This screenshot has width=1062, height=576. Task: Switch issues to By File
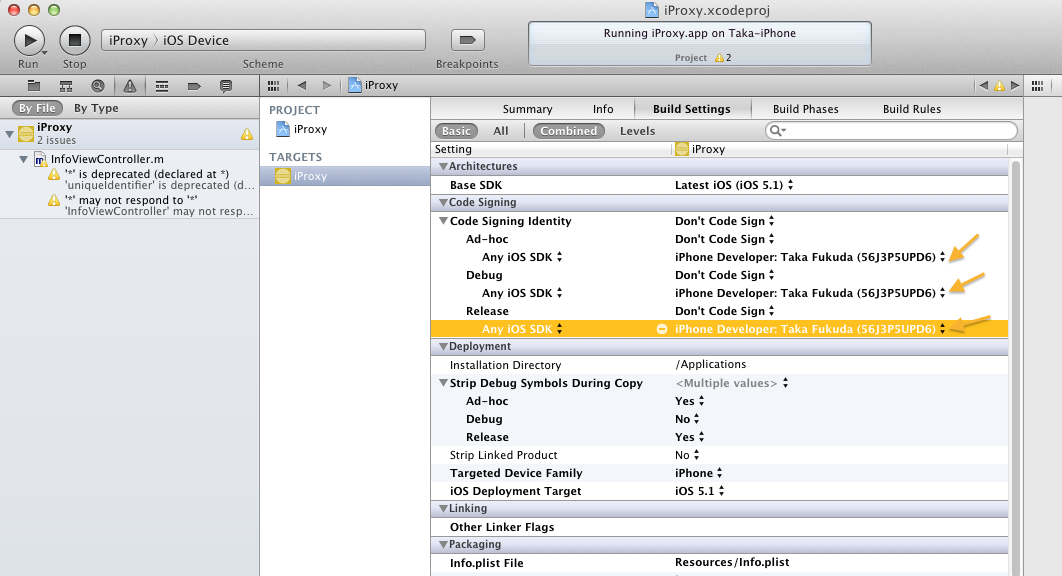37,108
